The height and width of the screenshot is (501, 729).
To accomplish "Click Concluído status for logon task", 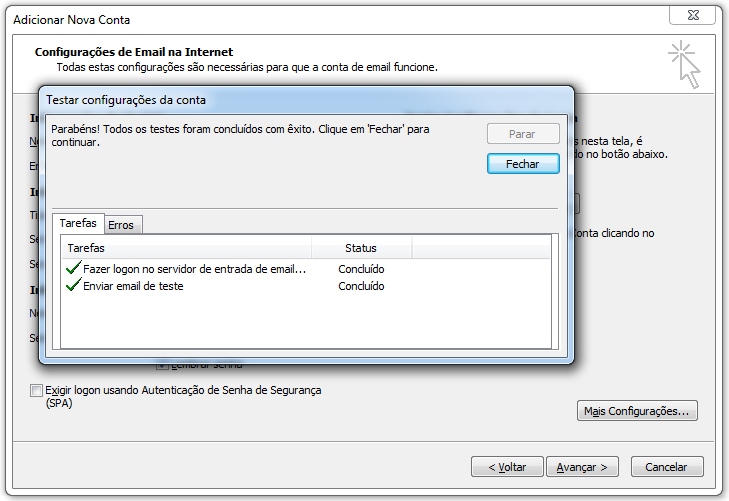I will tap(361, 269).
